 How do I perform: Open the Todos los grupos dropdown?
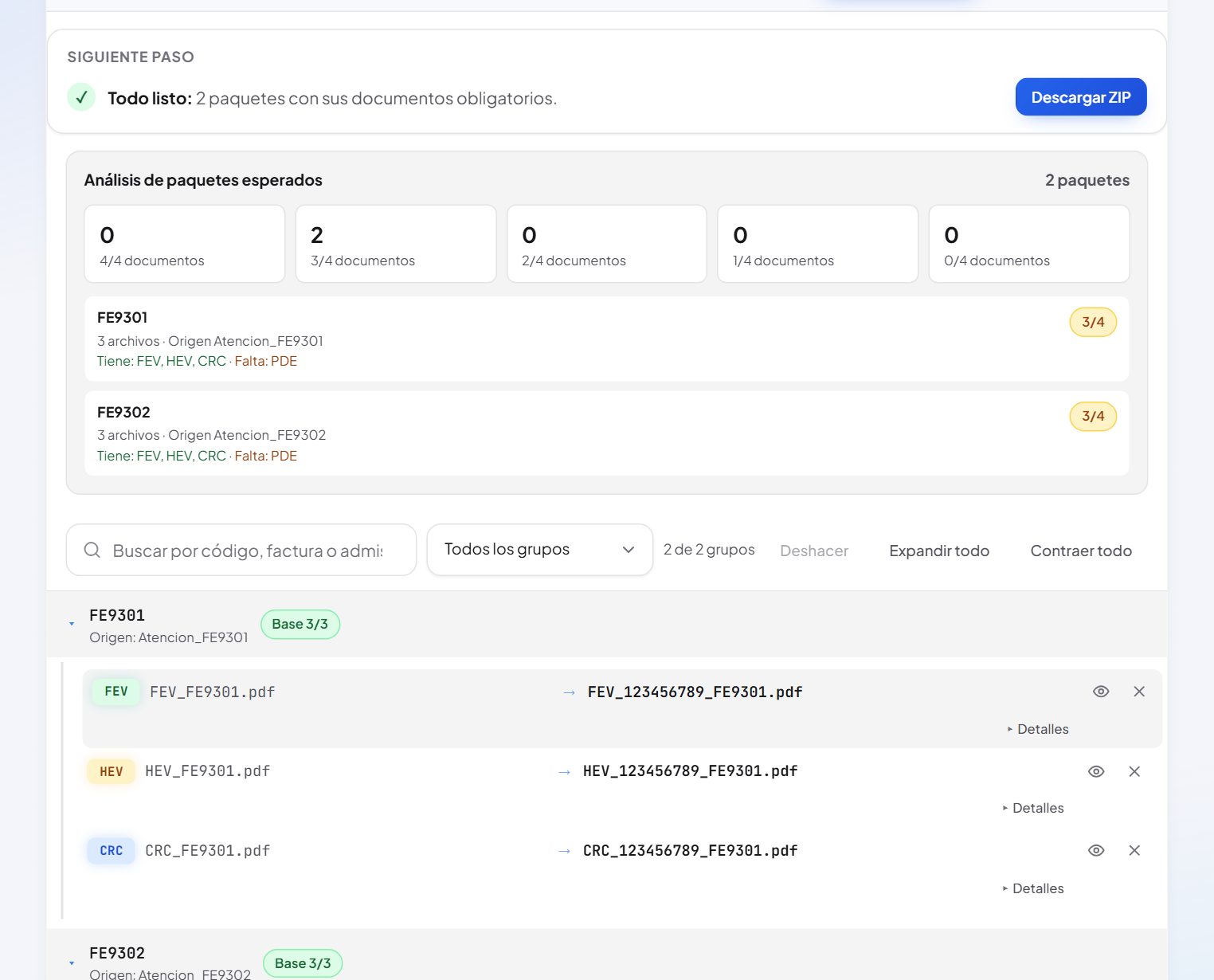[539, 550]
